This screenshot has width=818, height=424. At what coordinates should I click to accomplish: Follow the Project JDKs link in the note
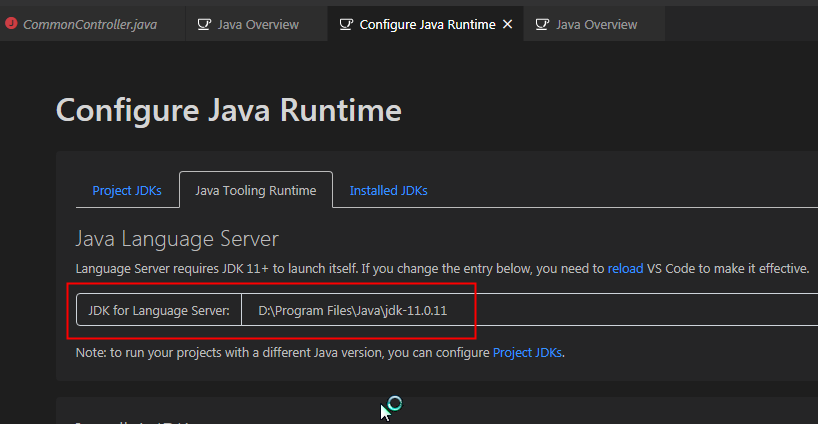pos(528,352)
